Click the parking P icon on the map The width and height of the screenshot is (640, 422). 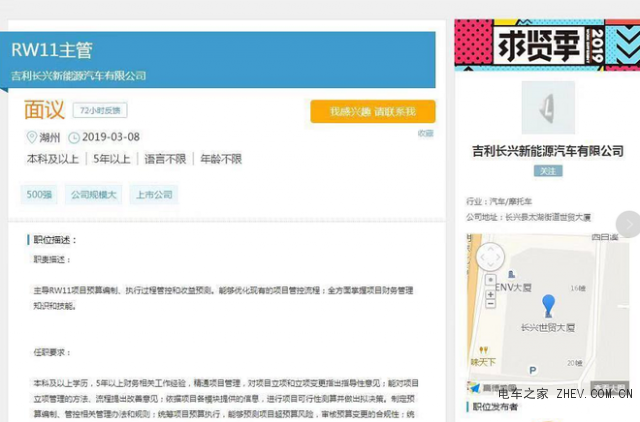[x=533, y=370]
